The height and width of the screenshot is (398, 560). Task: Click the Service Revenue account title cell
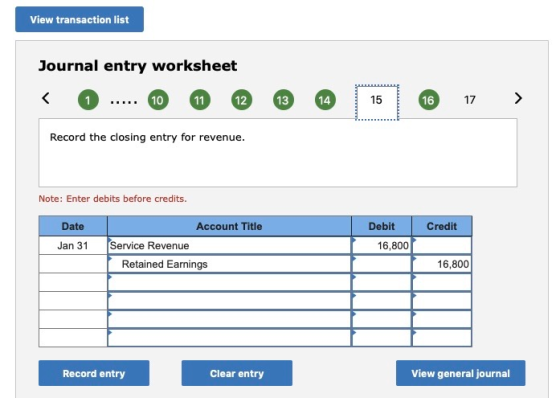point(229,245)
